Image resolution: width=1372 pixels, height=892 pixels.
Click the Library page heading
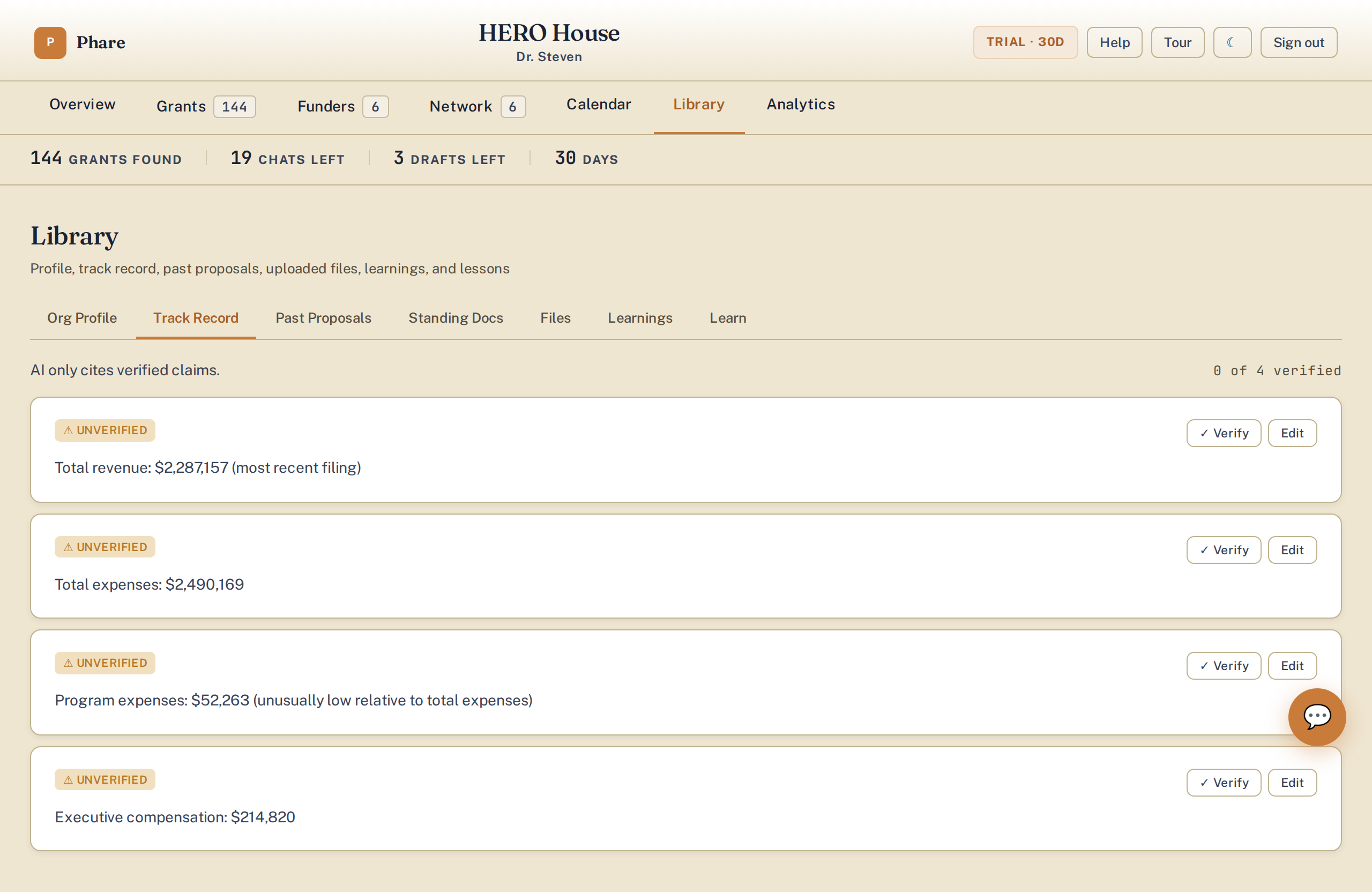tap(74, 236)
